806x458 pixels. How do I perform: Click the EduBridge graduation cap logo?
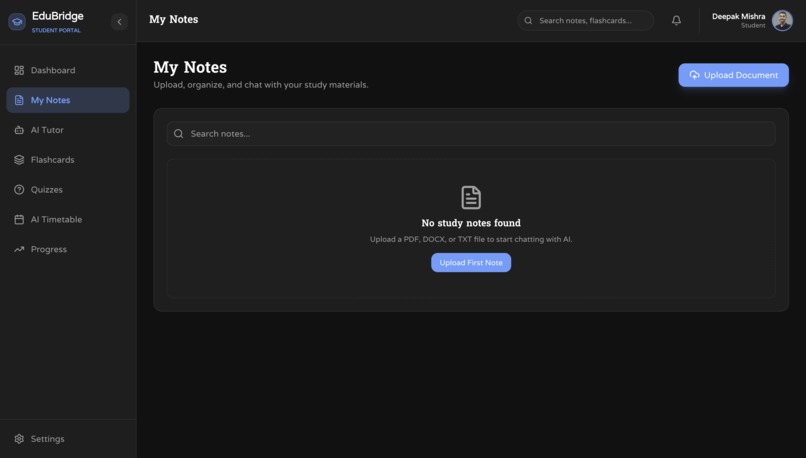coord(17,22)
